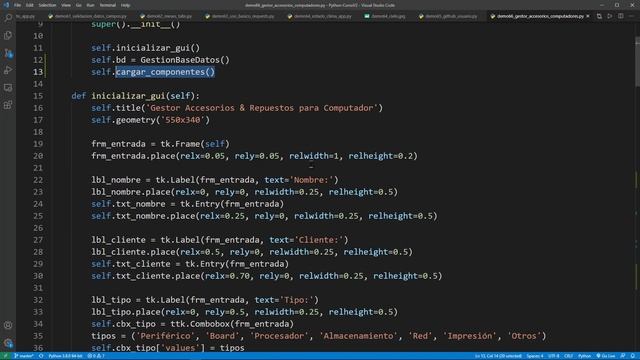Click the inicializar_gui function definition name

click(x=128, y=96)
